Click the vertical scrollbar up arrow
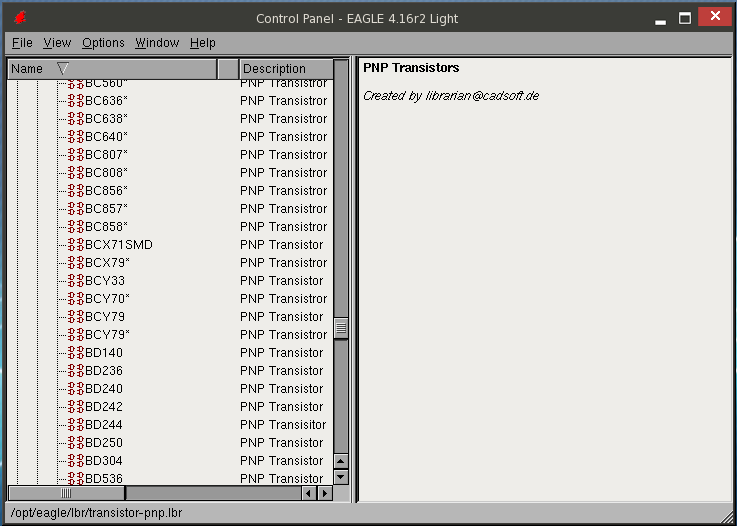Screen dimensions: 737x526 click(341, 461)
